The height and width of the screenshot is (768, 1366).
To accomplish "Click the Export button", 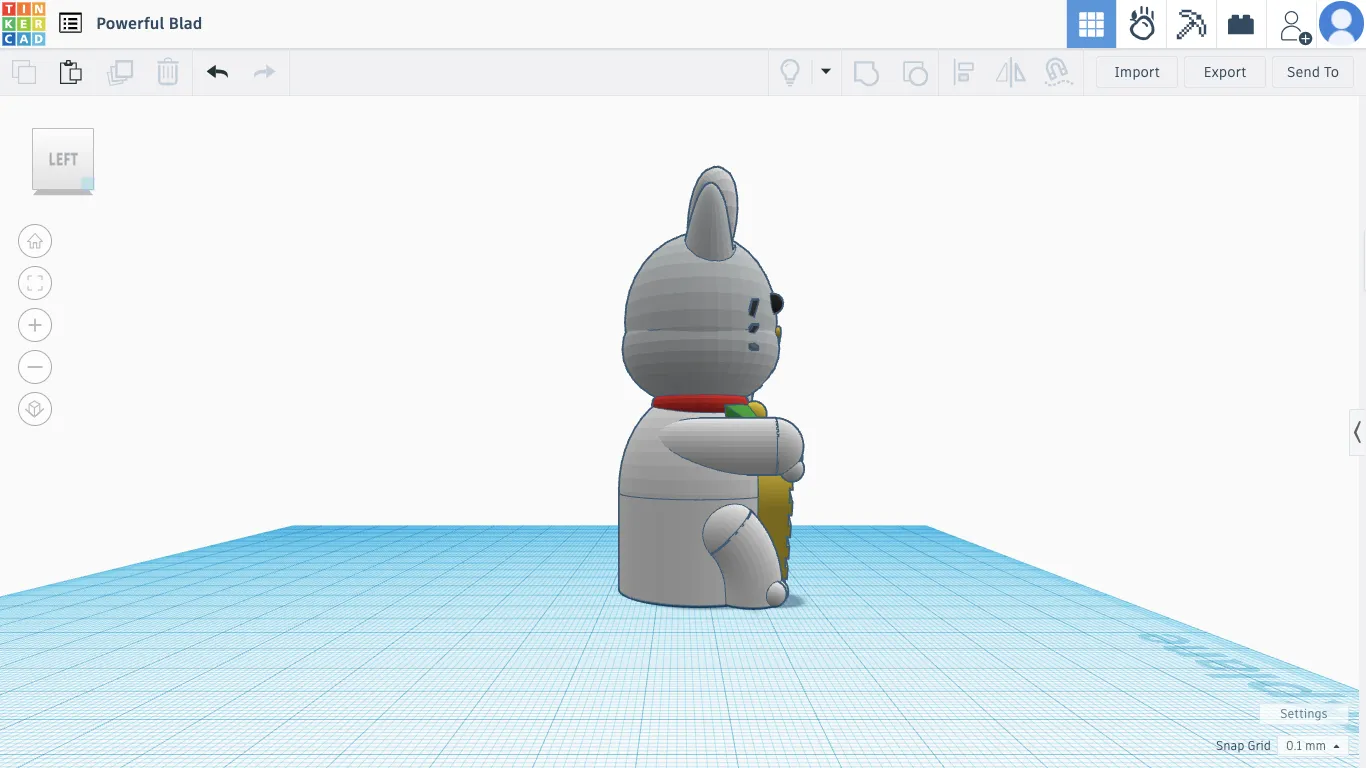I will (1224, 72).
